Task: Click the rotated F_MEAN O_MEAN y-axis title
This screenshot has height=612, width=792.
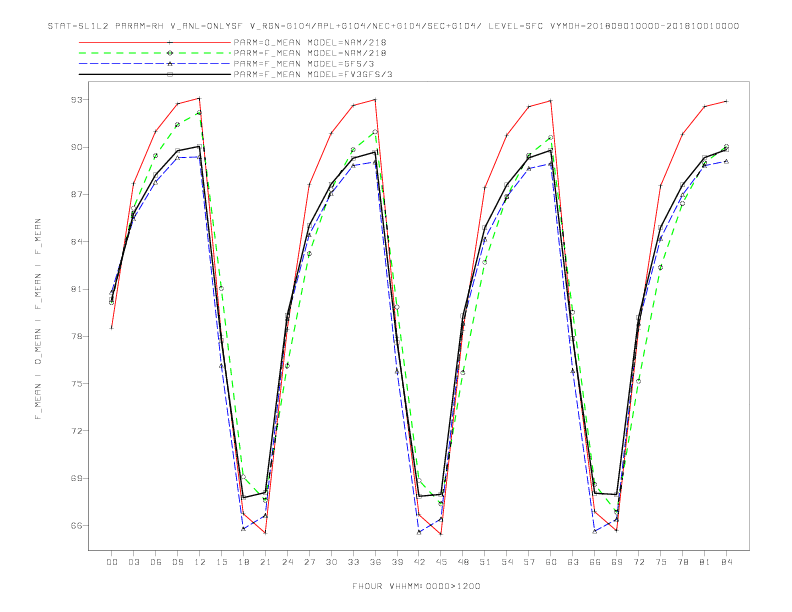Action: point(38,319)
